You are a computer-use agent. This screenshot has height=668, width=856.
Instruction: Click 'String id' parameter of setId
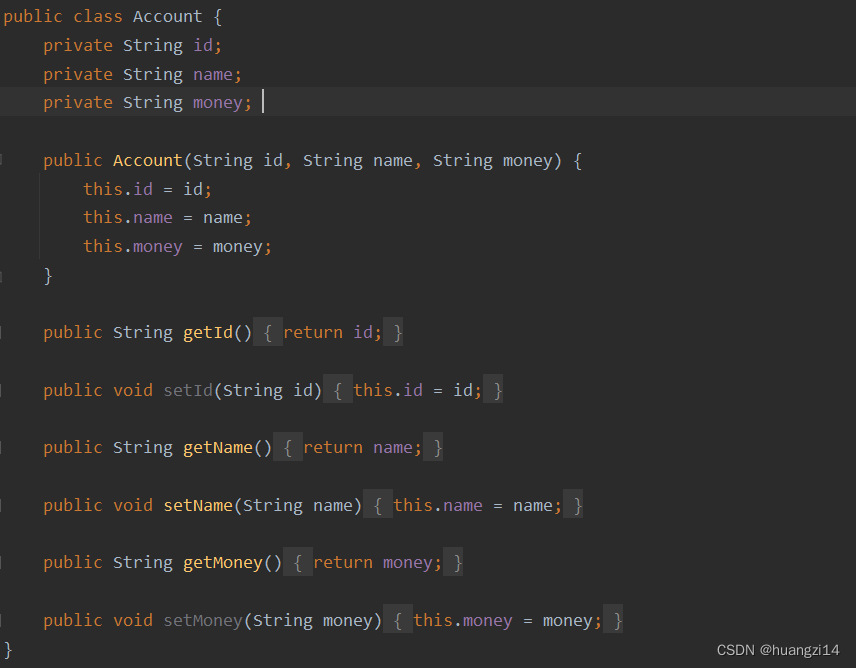268,390
